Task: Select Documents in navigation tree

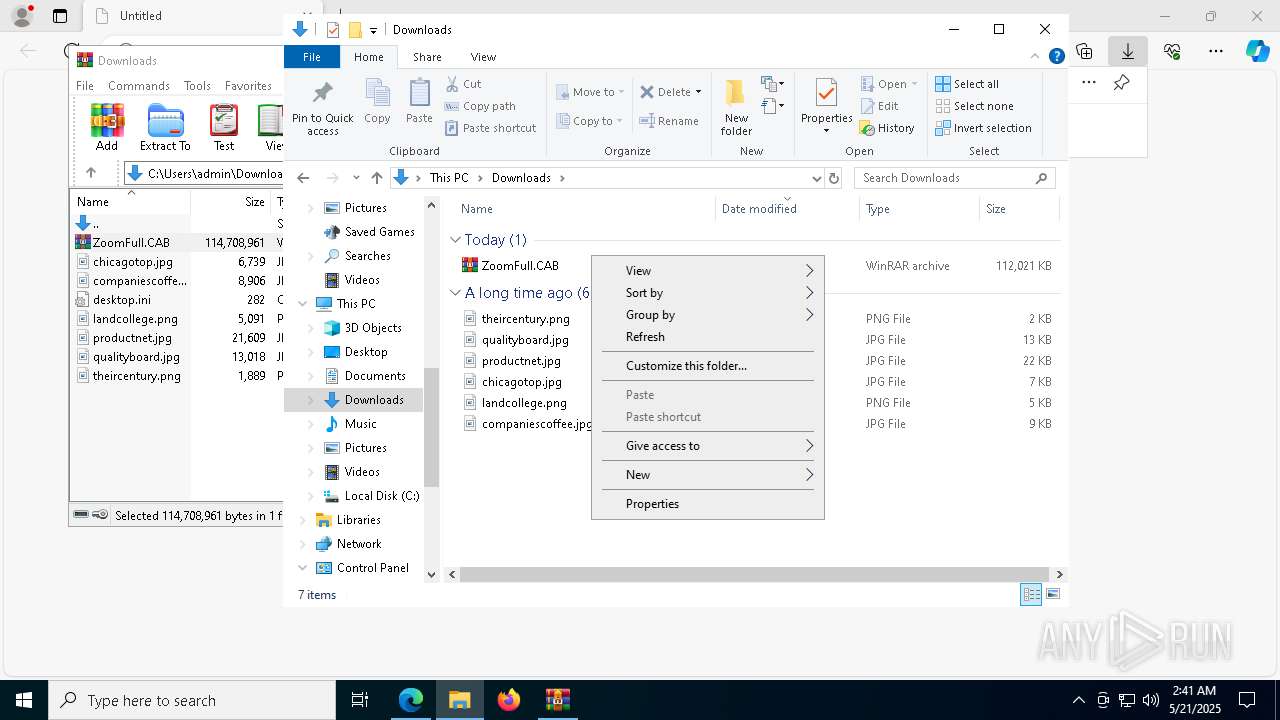Action: tap(375, 376)
